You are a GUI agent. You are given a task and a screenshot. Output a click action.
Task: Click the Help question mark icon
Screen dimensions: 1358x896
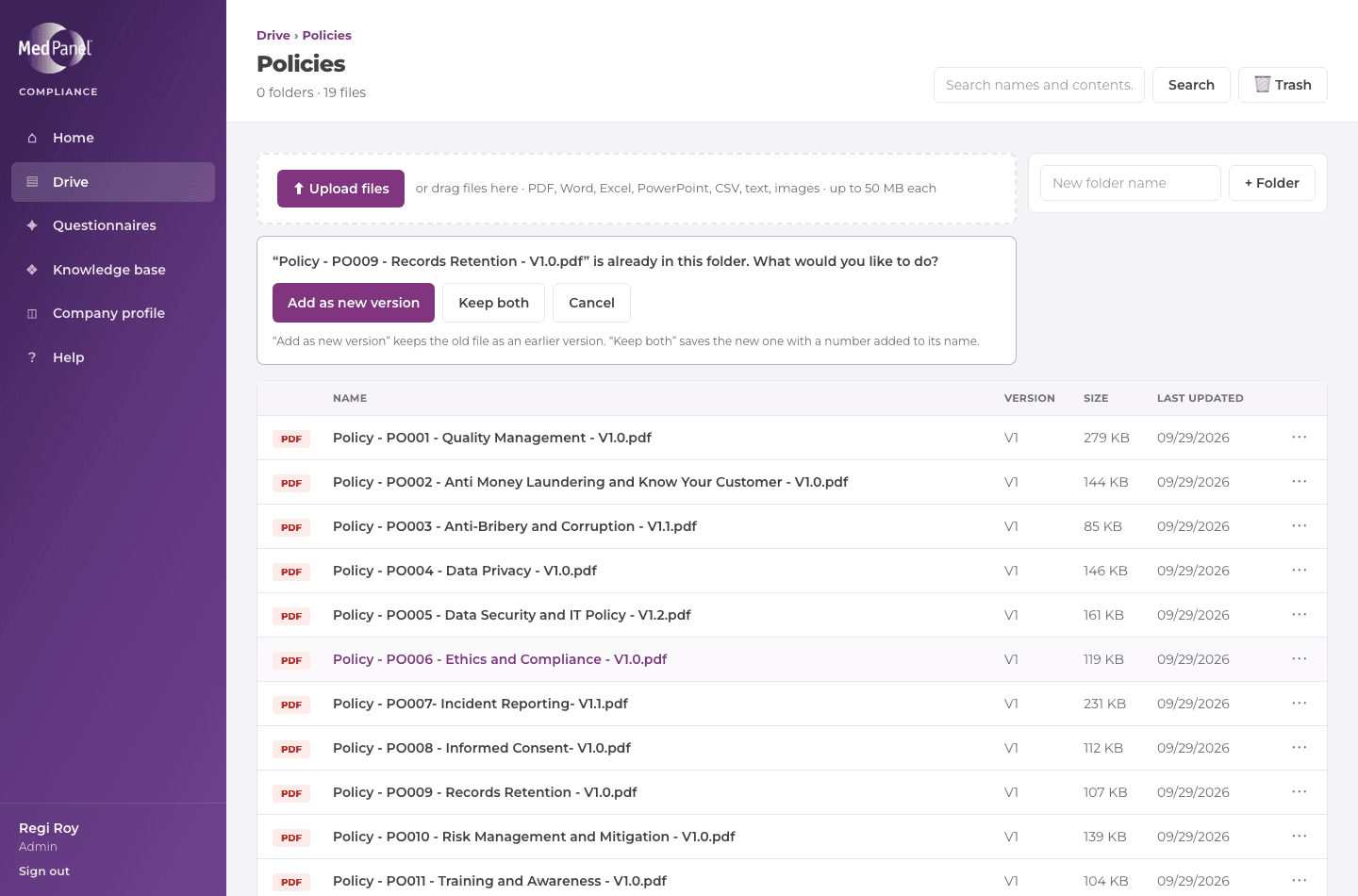(32, 357)
